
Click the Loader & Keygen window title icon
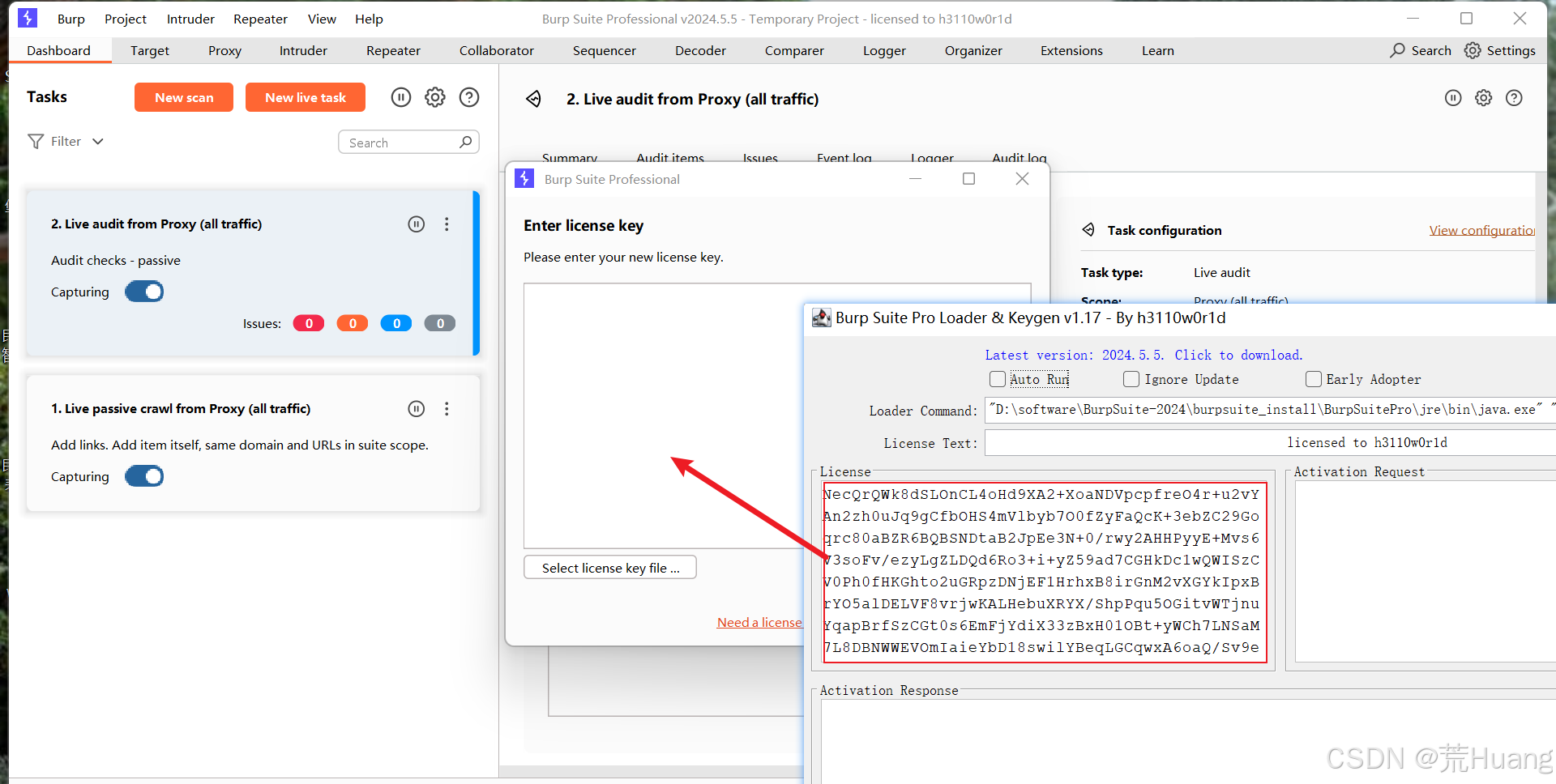click(x=822, y=317)
